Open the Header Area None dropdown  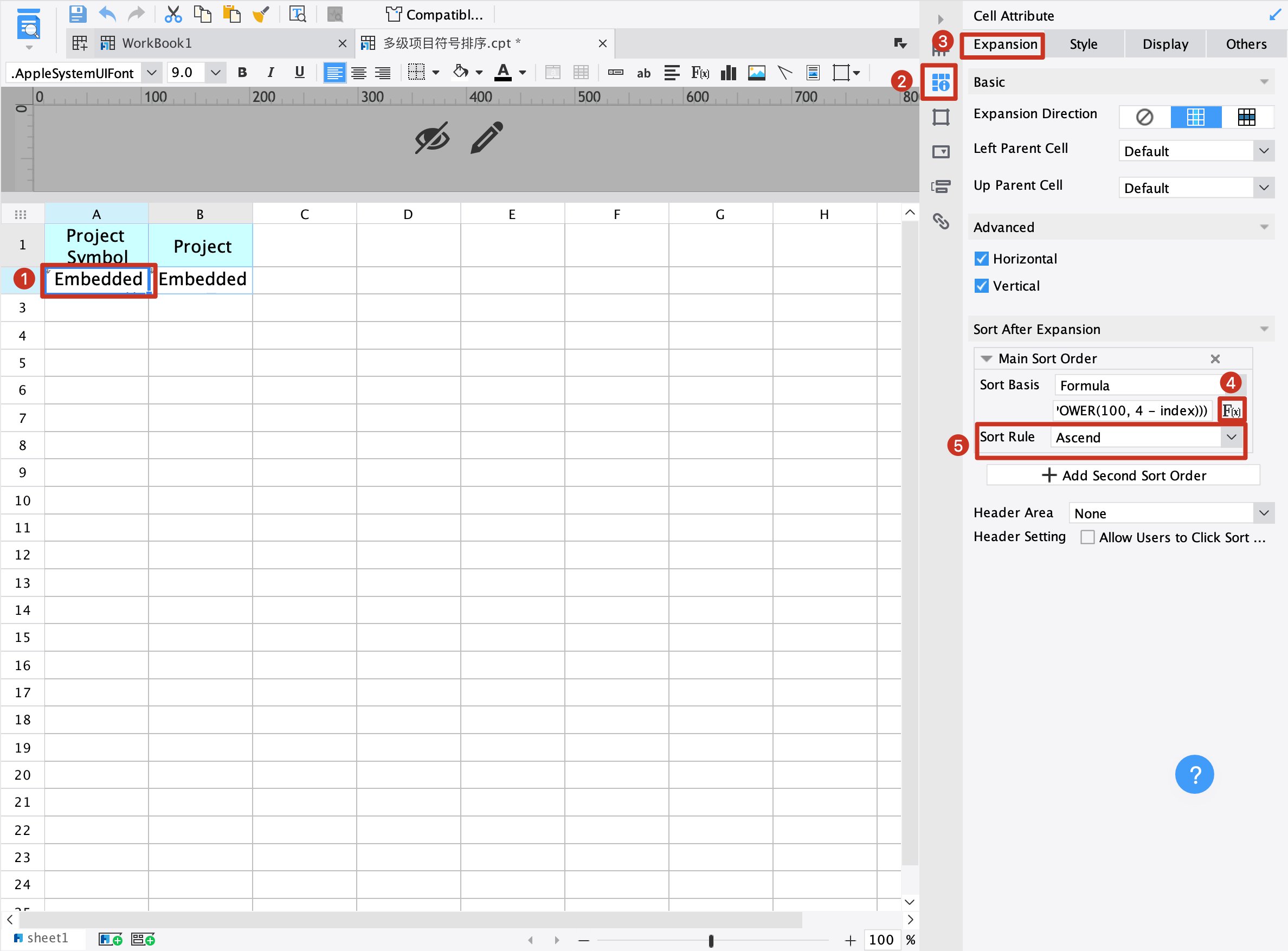1264,512
